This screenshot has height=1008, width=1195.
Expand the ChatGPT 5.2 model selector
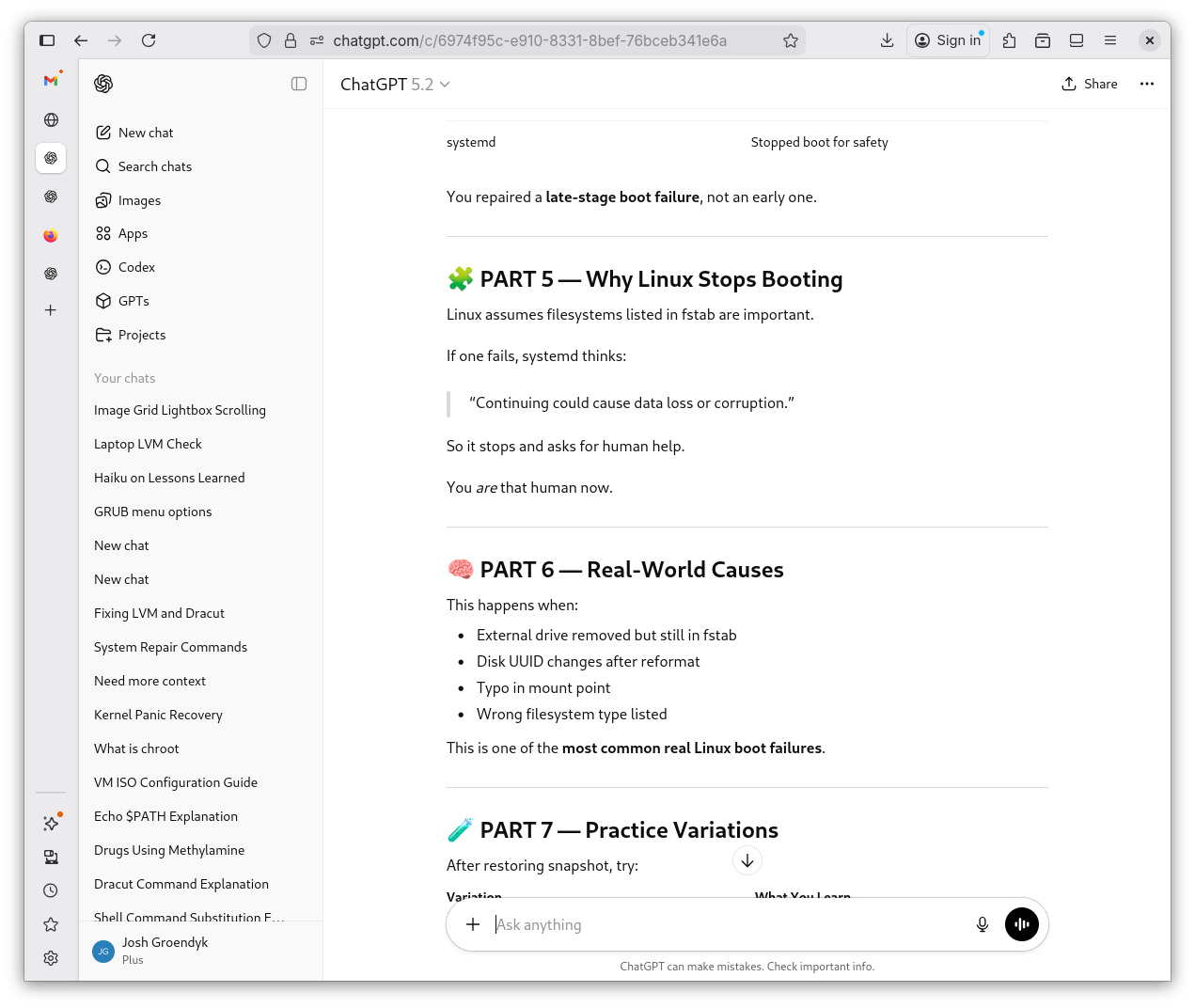(x=395, y=85)
